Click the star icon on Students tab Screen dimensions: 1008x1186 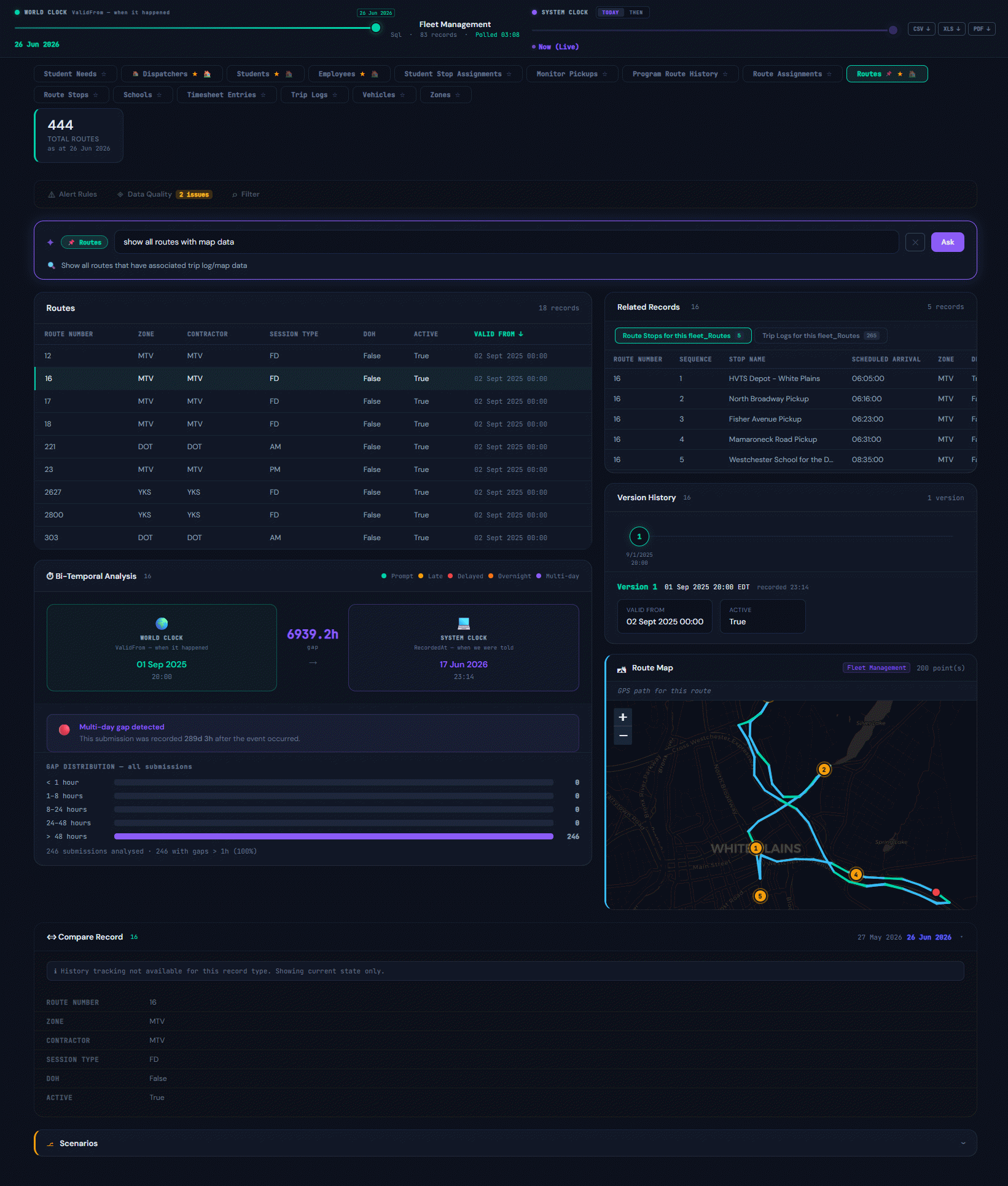point(276,74)
